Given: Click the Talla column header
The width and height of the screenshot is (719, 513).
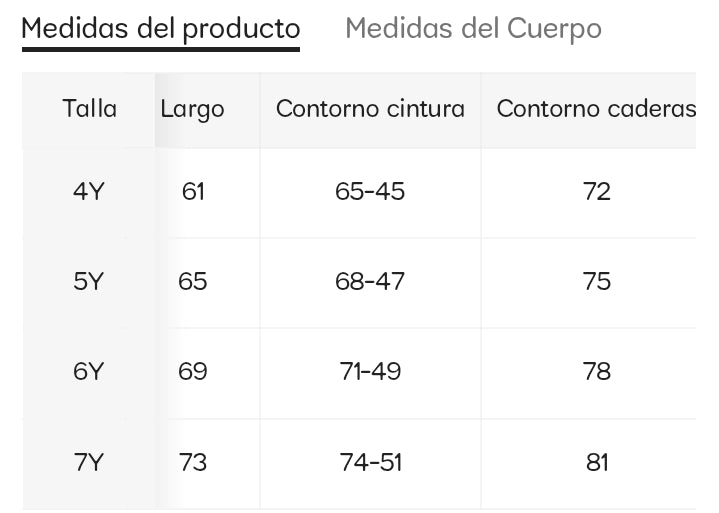Looking at the screenshot, I should (x=89, y=109).
